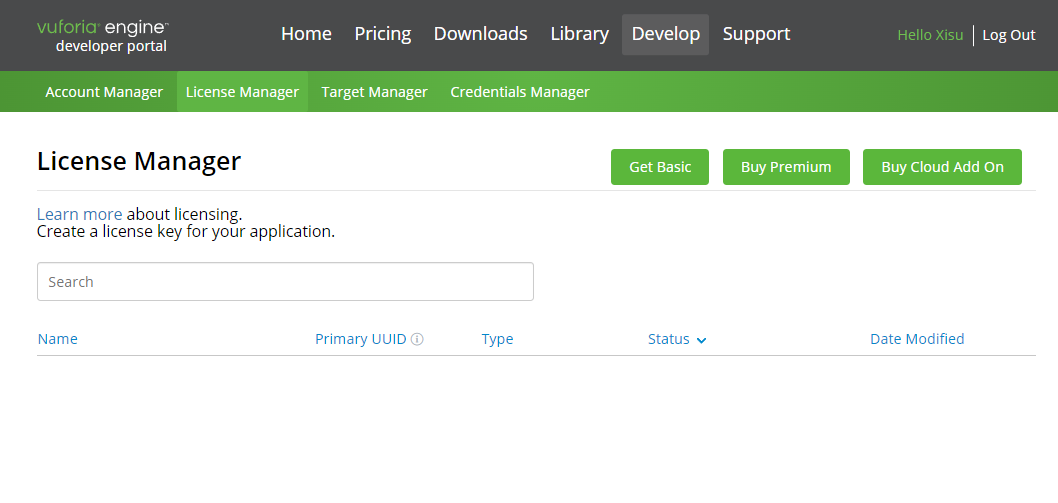This screenshot has height=503, width=1058.
Task: Open the Home navigation item
Action: [x=306, y=34]
